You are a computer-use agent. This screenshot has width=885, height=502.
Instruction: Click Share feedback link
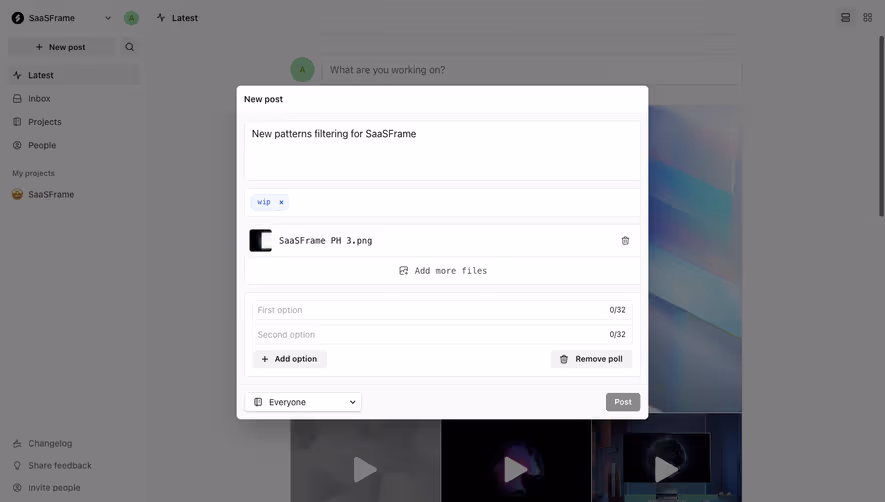click(60, 465)
